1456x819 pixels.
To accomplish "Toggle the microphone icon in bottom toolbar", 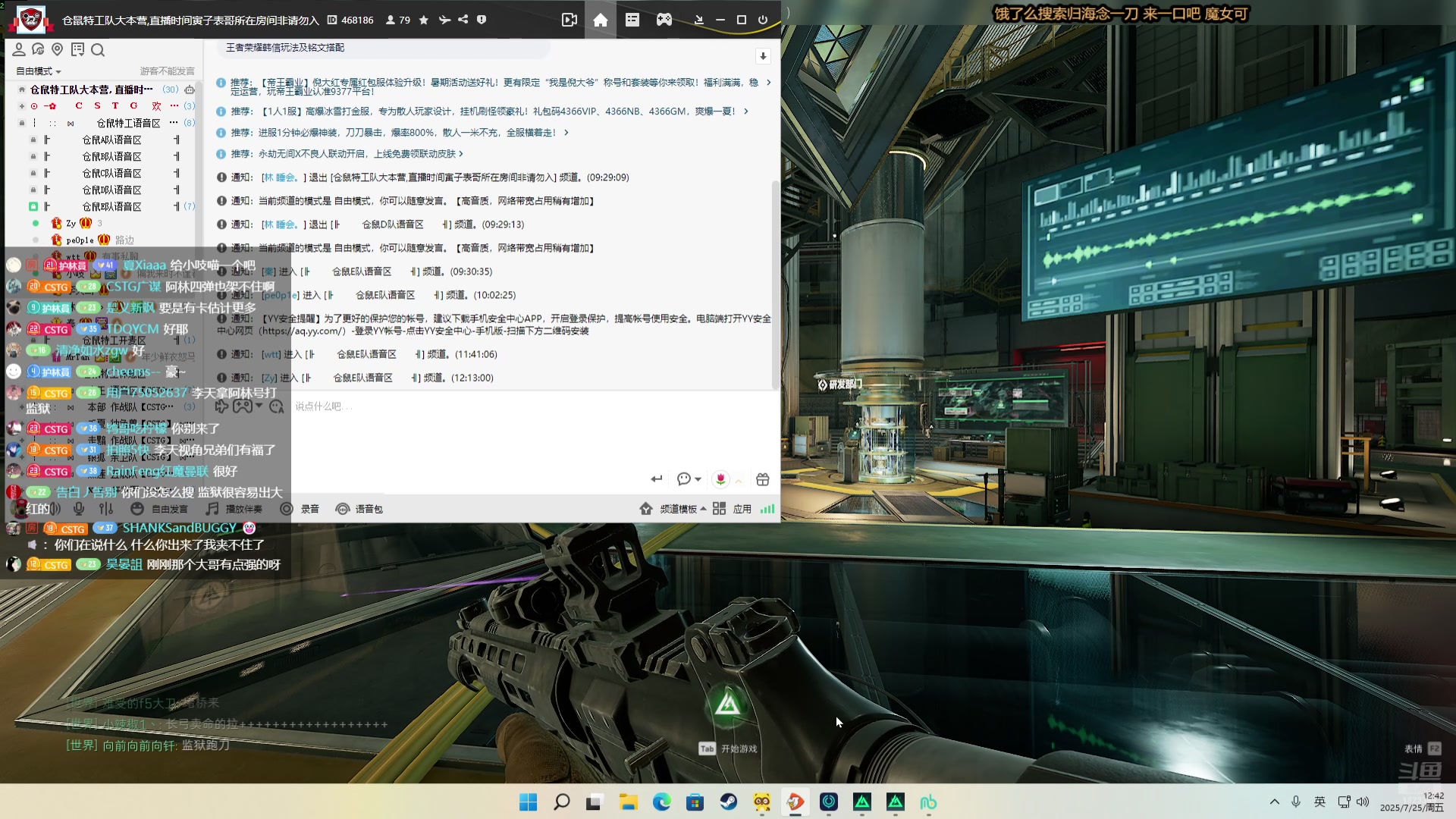I will click(x=79, y=509).
